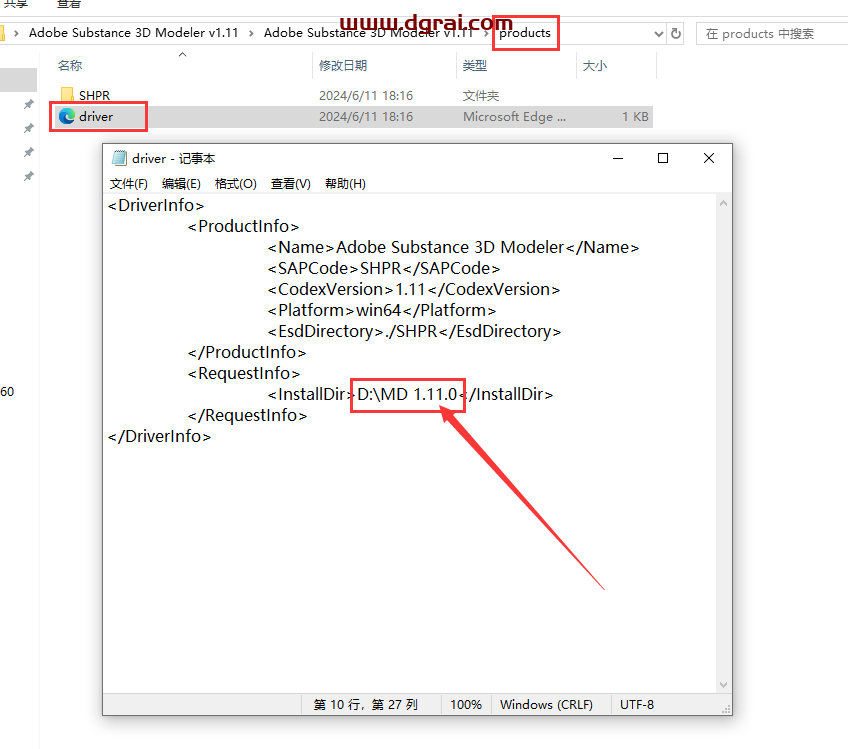Click the Notepad scrollbar up arrow
This screenshot has width=848, height=749.
(x=724, y=204)
